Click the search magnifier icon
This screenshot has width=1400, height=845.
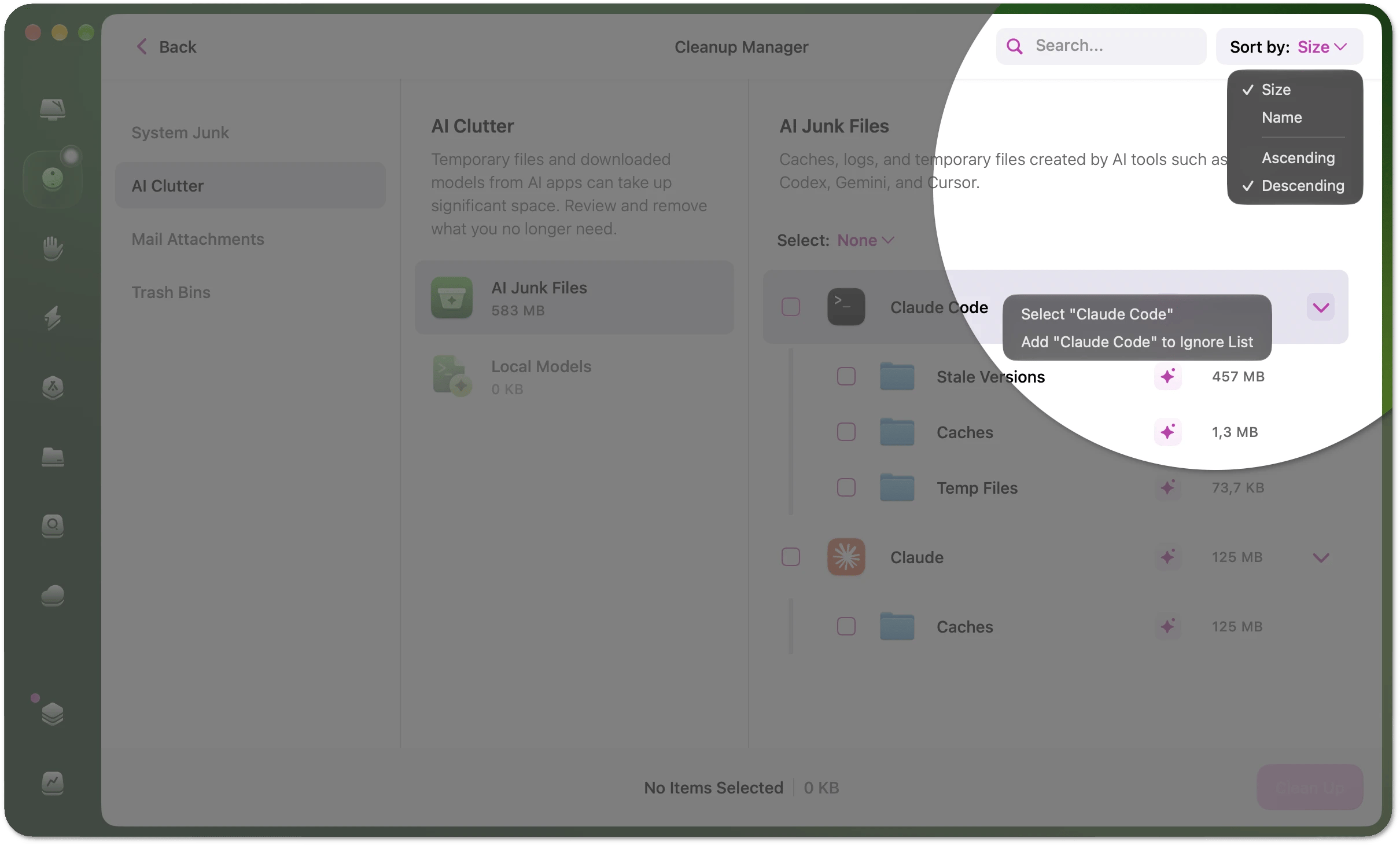click(1015, 46)
